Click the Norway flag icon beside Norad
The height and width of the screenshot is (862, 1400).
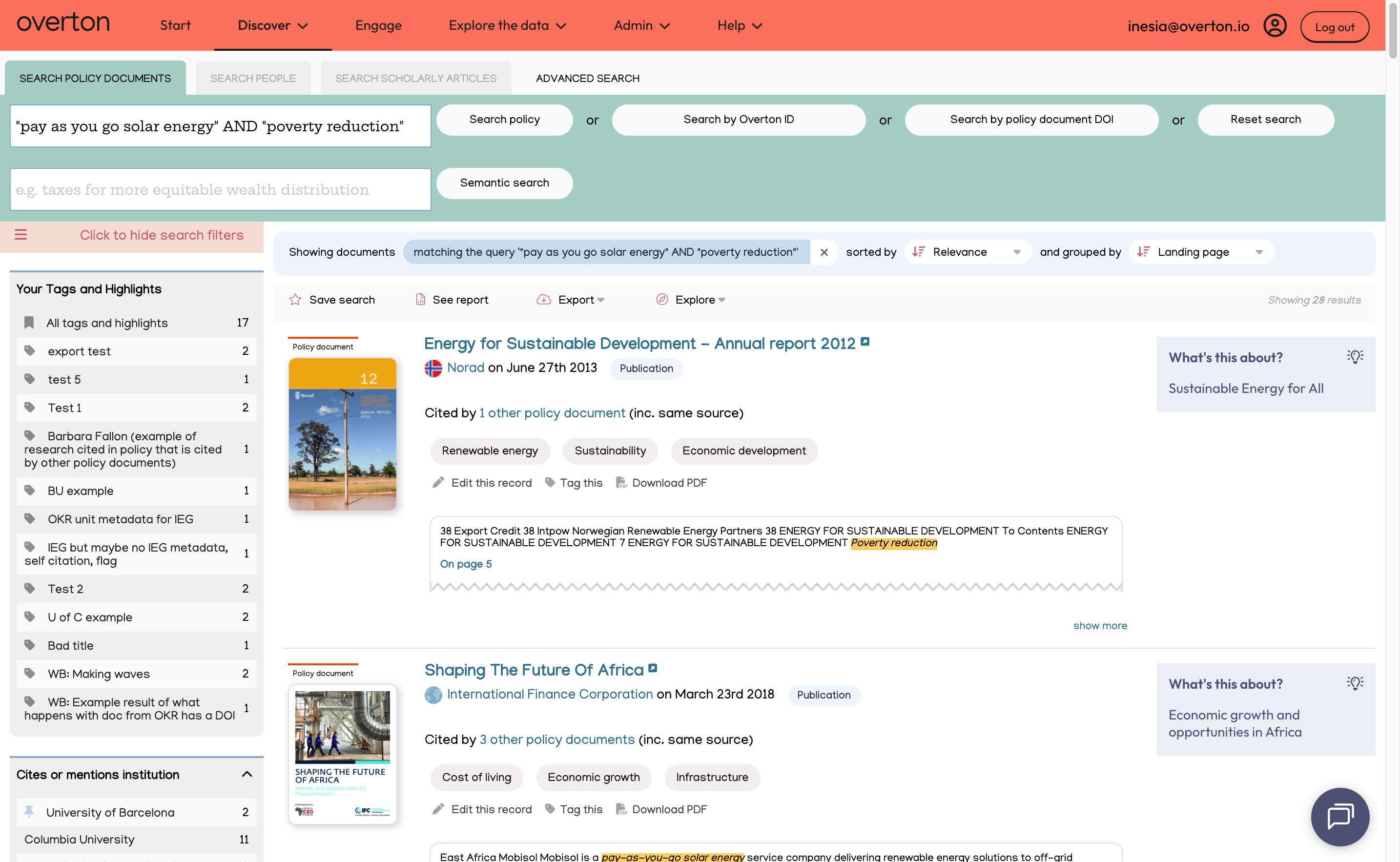(x=433, y=369)
